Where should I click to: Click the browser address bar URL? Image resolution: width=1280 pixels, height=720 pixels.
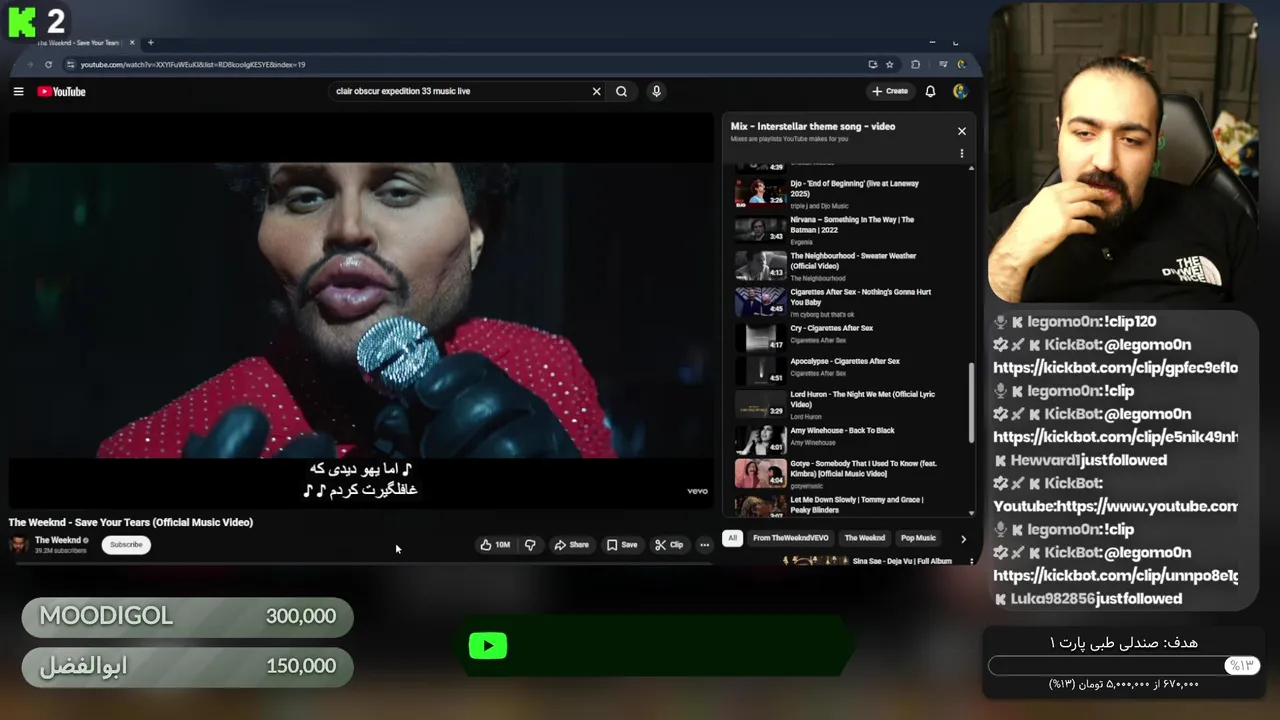pyautogui.click(x=193, y=65)
